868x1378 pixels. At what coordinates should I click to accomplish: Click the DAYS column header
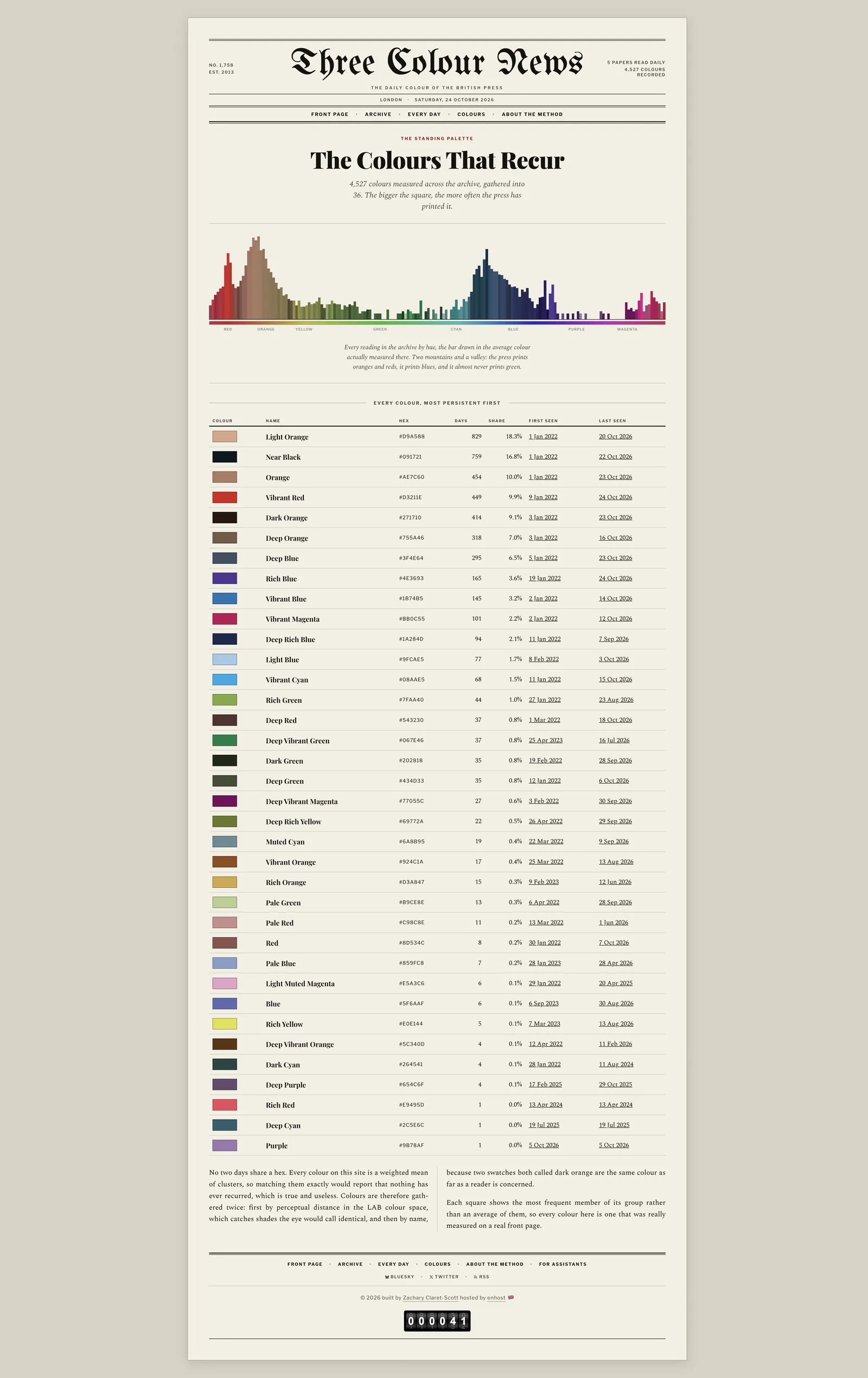[x=461, y=421]
